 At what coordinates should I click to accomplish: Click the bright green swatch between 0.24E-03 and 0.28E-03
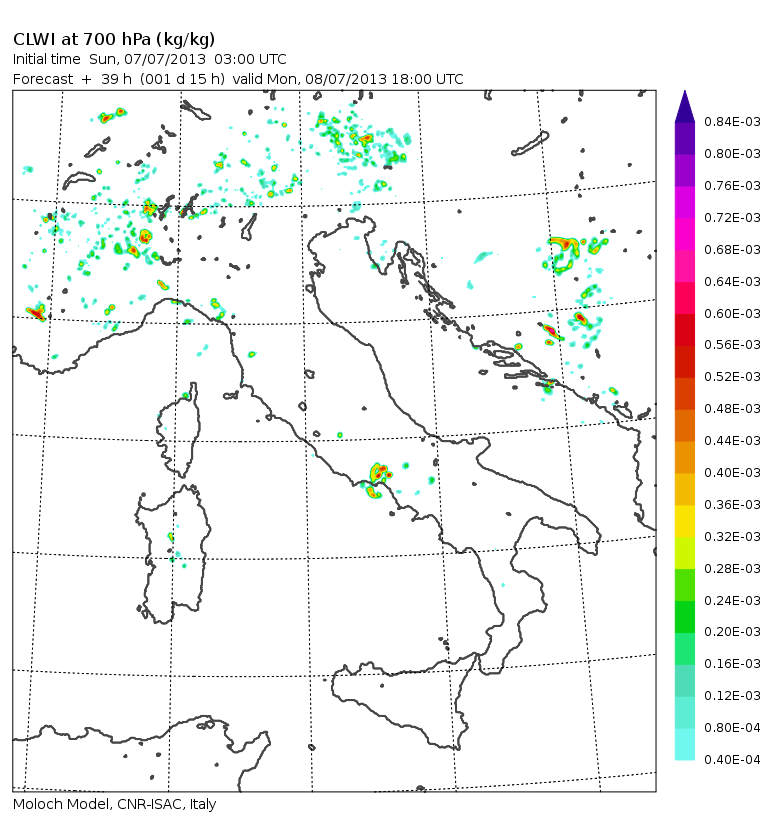point(684,585)
